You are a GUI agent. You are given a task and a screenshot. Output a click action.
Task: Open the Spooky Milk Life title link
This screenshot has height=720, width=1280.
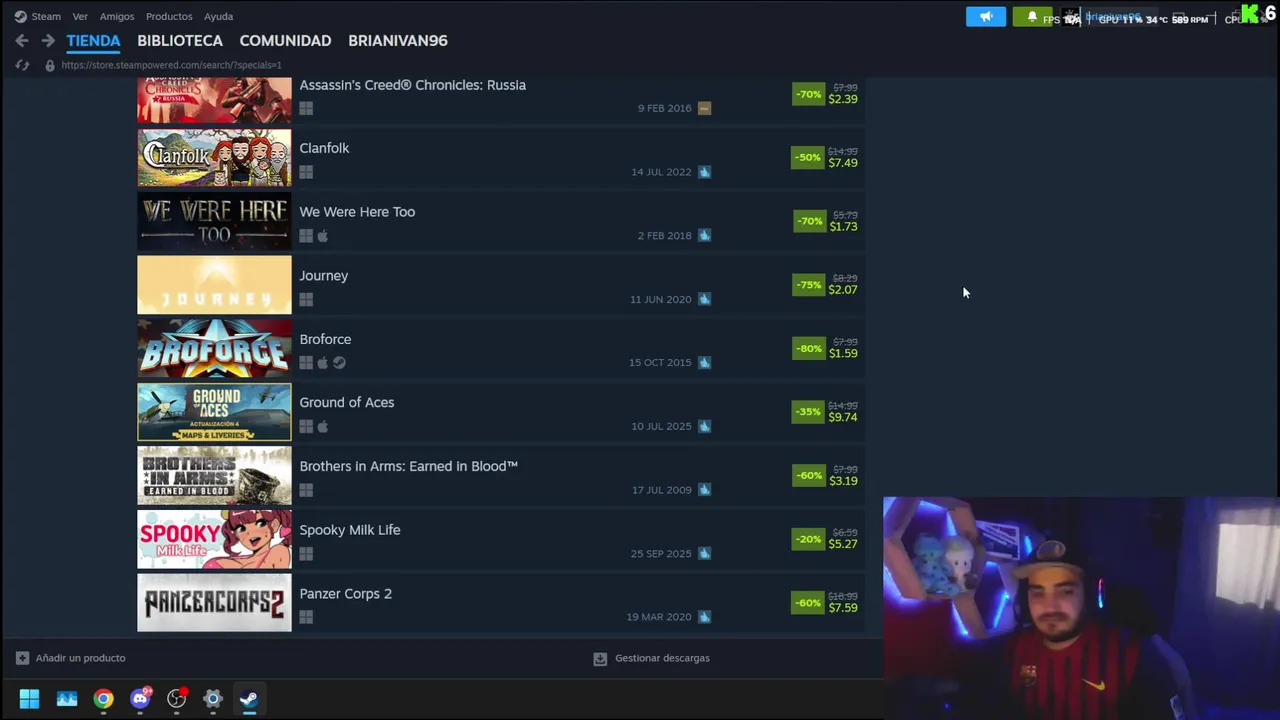tap(350, 530)
